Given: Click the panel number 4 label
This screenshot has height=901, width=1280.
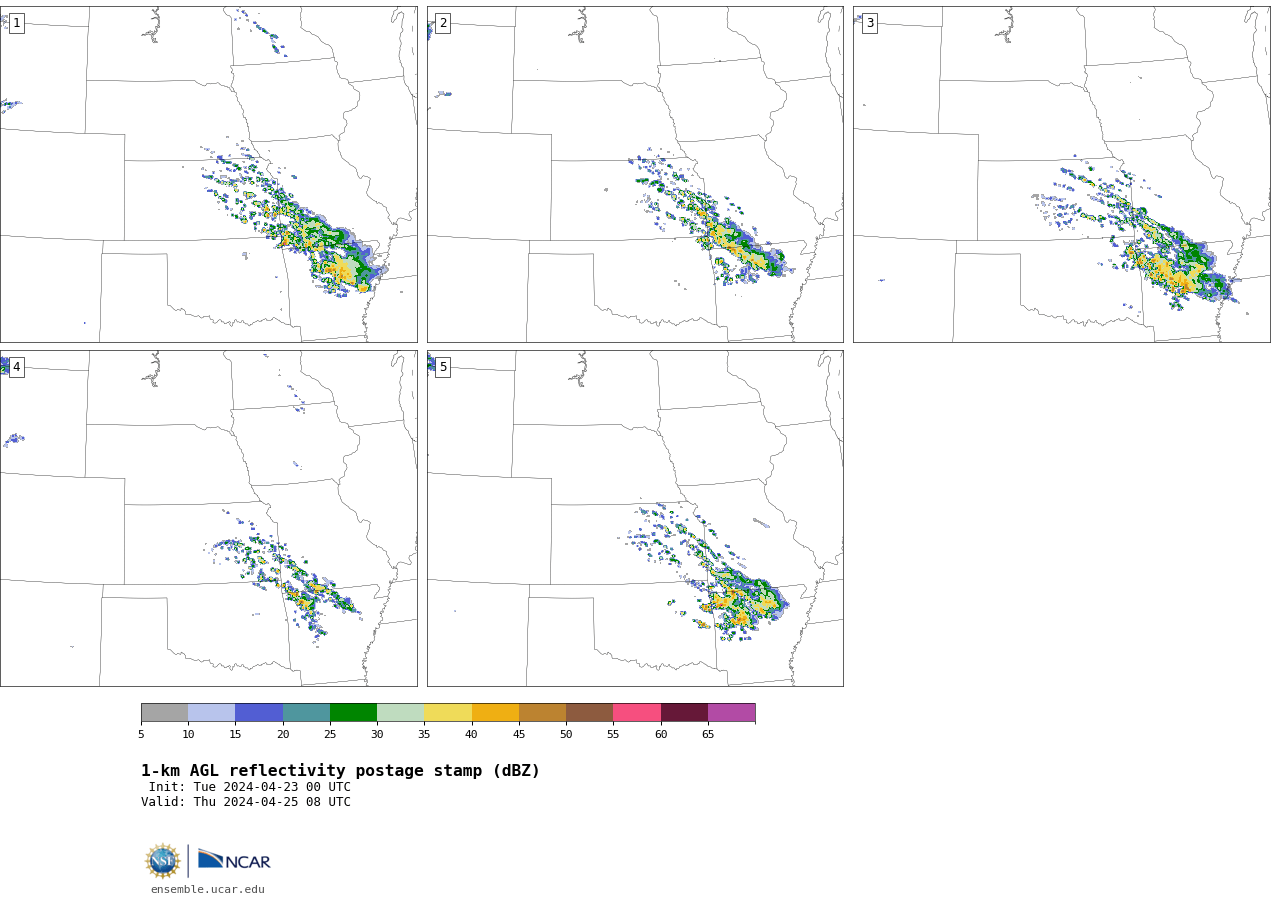Looking at the screenshot, I should coord(16,367).
